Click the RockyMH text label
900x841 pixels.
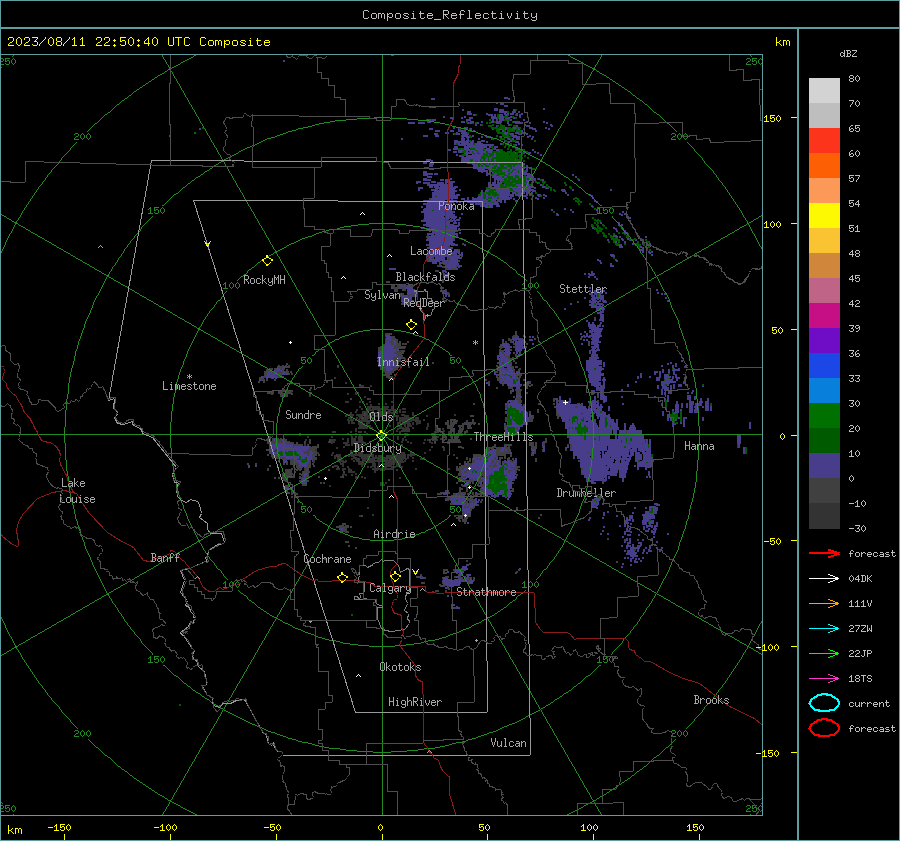pos(264,280)
